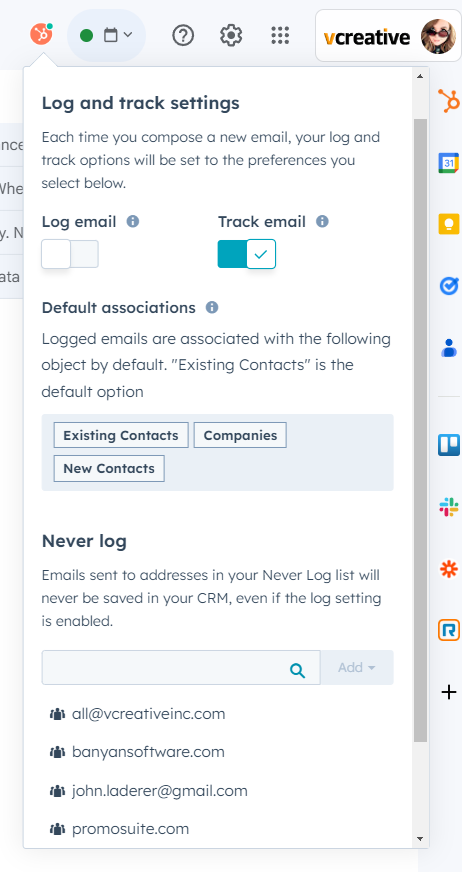Image resolution: width=462 pixels, height=872 pixels.
Task: Open Google Calendar in side panel
Action: tap(449, 162)
